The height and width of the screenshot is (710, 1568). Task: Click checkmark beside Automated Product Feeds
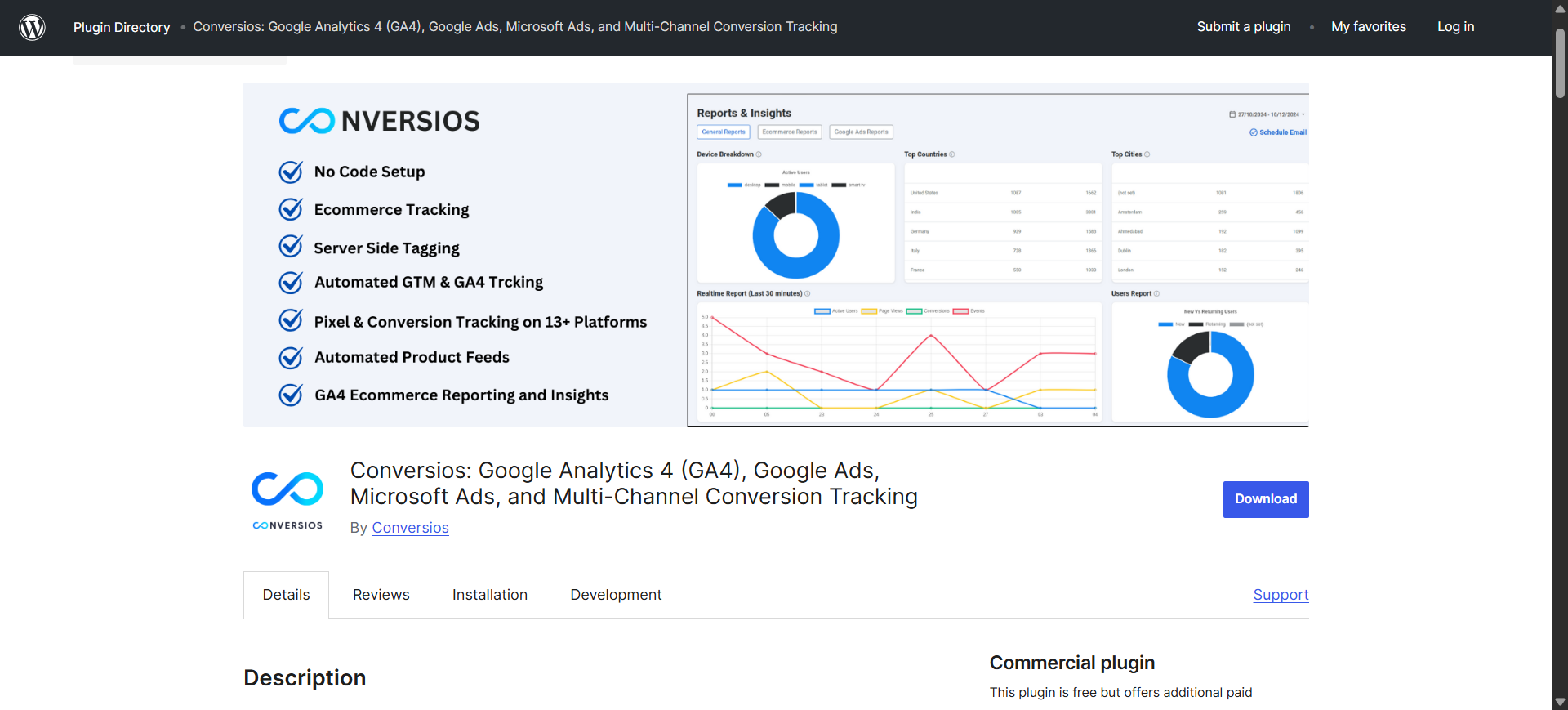click(x=291, y=358)
